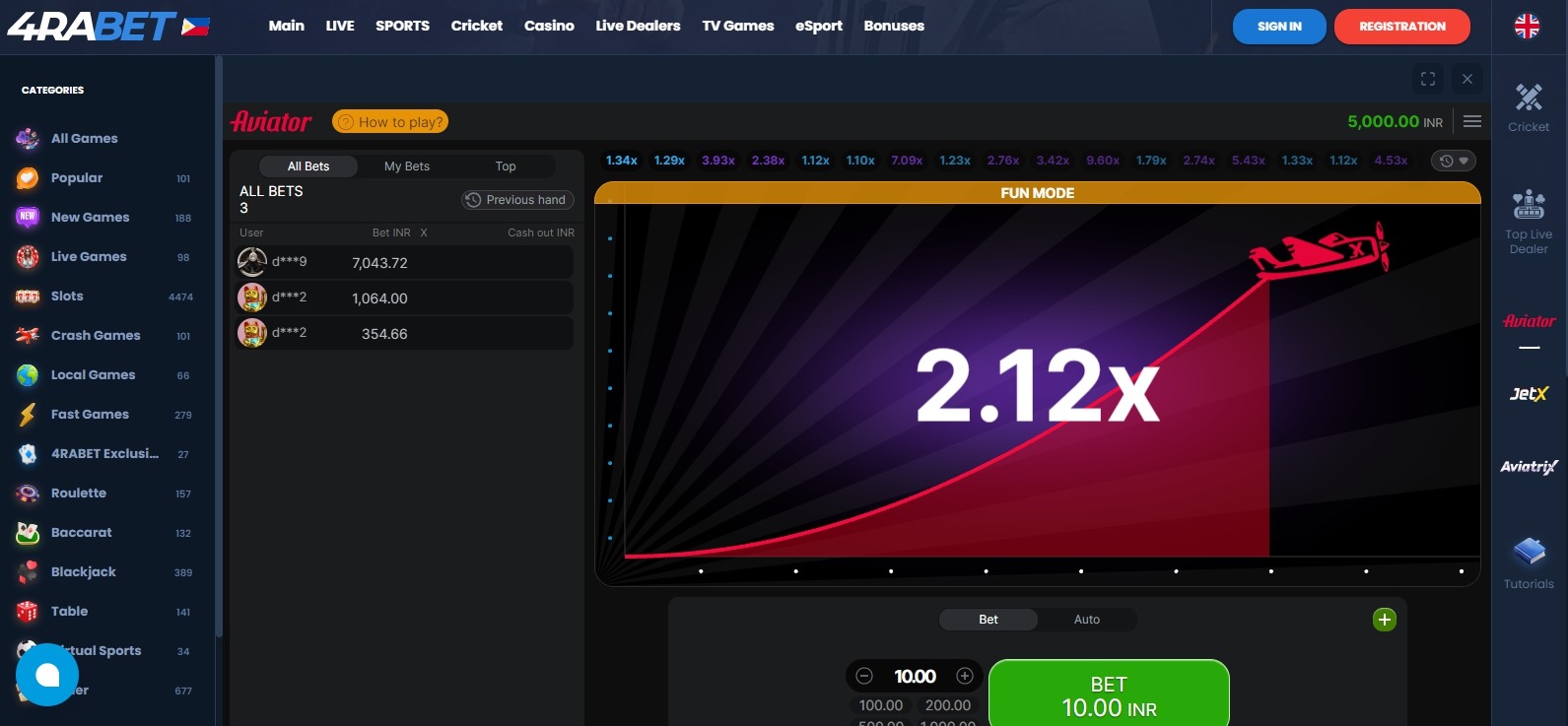This screenshot has width=1568, height=726.
Task: Go to the Casino section
Action: coord(549,26)
